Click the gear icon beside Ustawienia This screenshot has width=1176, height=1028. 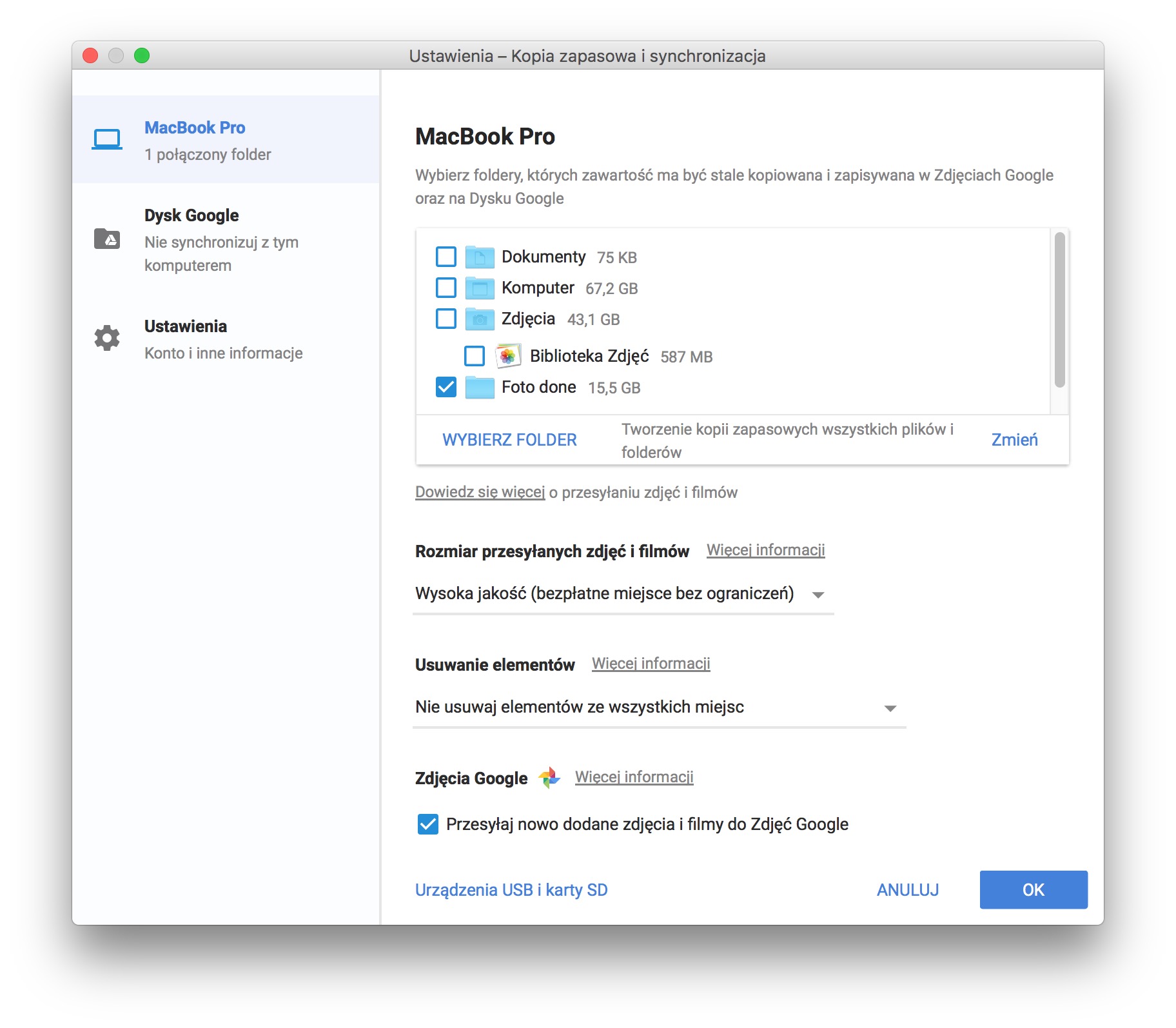(107, 338)
